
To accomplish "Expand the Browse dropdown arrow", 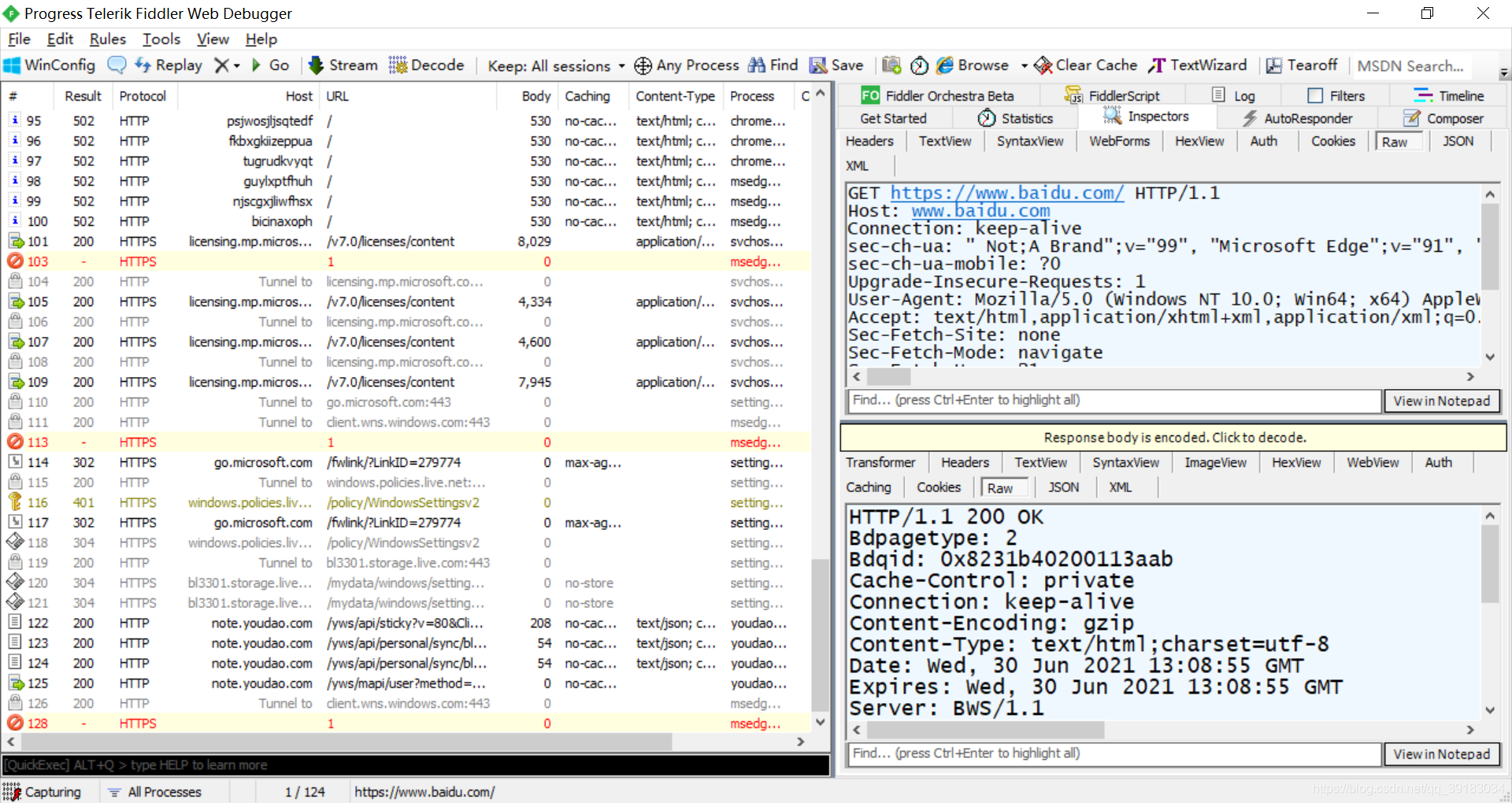I will pos(1024,66).
